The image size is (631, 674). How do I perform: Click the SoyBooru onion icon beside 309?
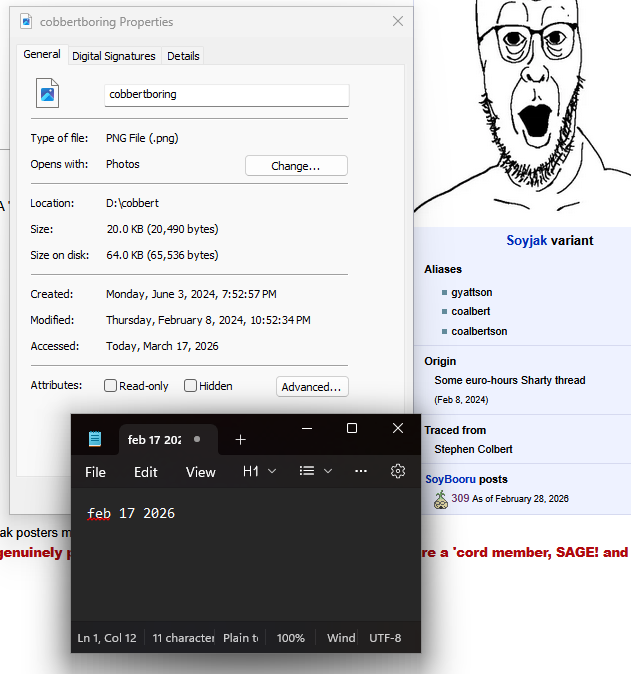pyautogui.click(x=440, y=499)
